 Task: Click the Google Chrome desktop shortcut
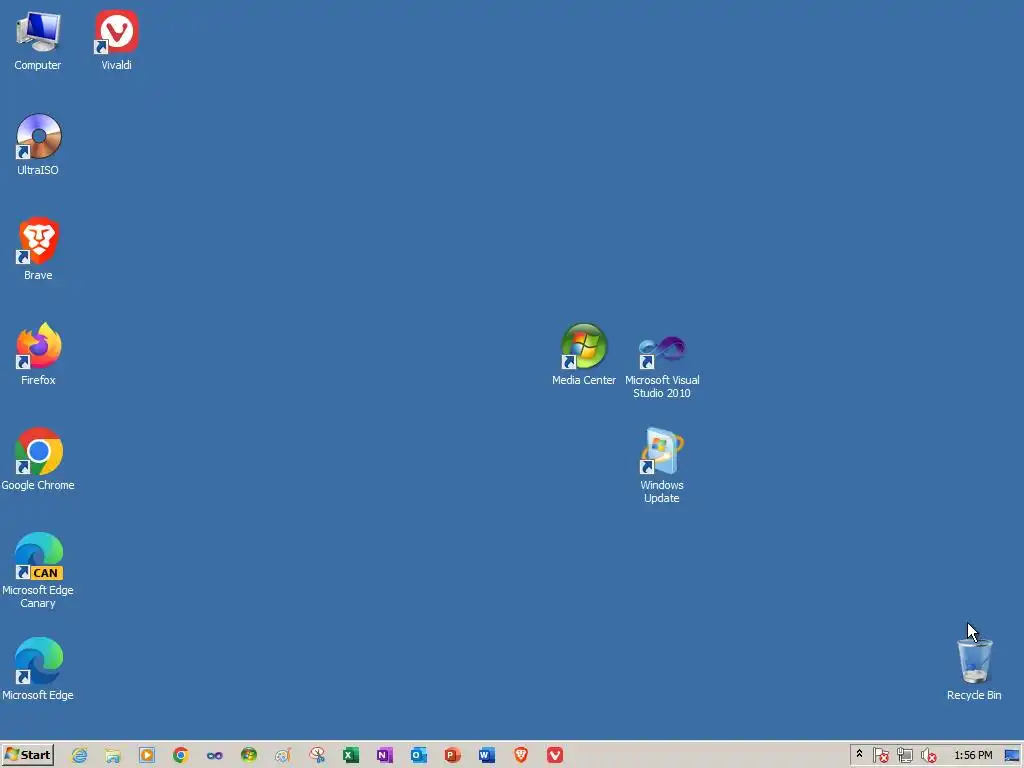(38, 459)
